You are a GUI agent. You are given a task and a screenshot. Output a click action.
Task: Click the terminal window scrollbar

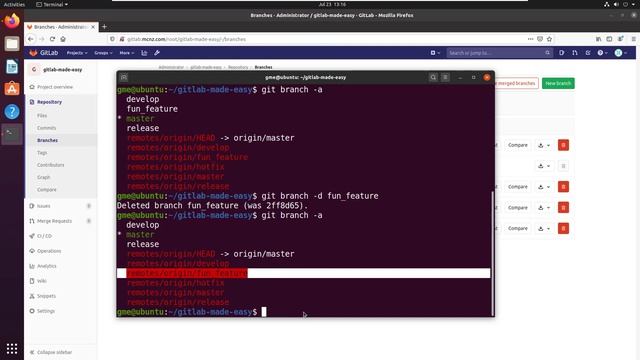492,253
